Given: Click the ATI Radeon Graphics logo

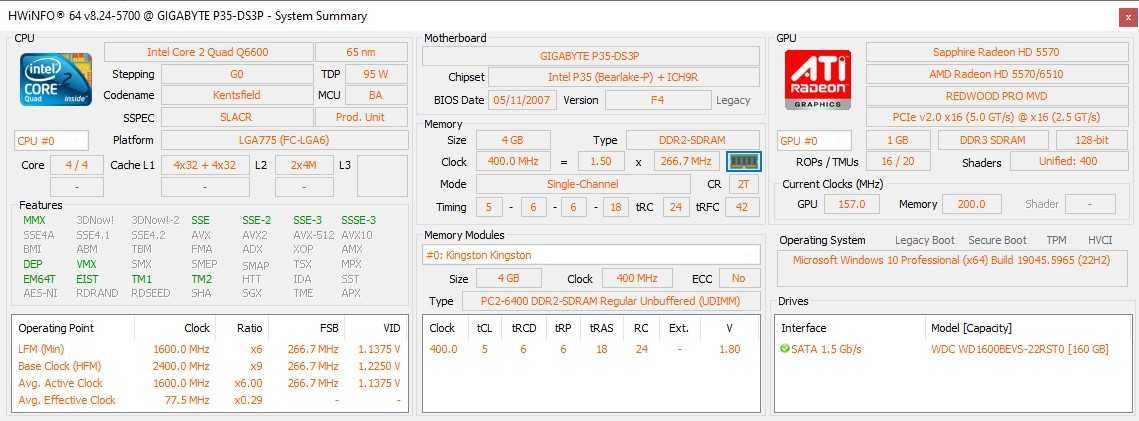Looking at the screenshot, I should [x=819, y=79].
